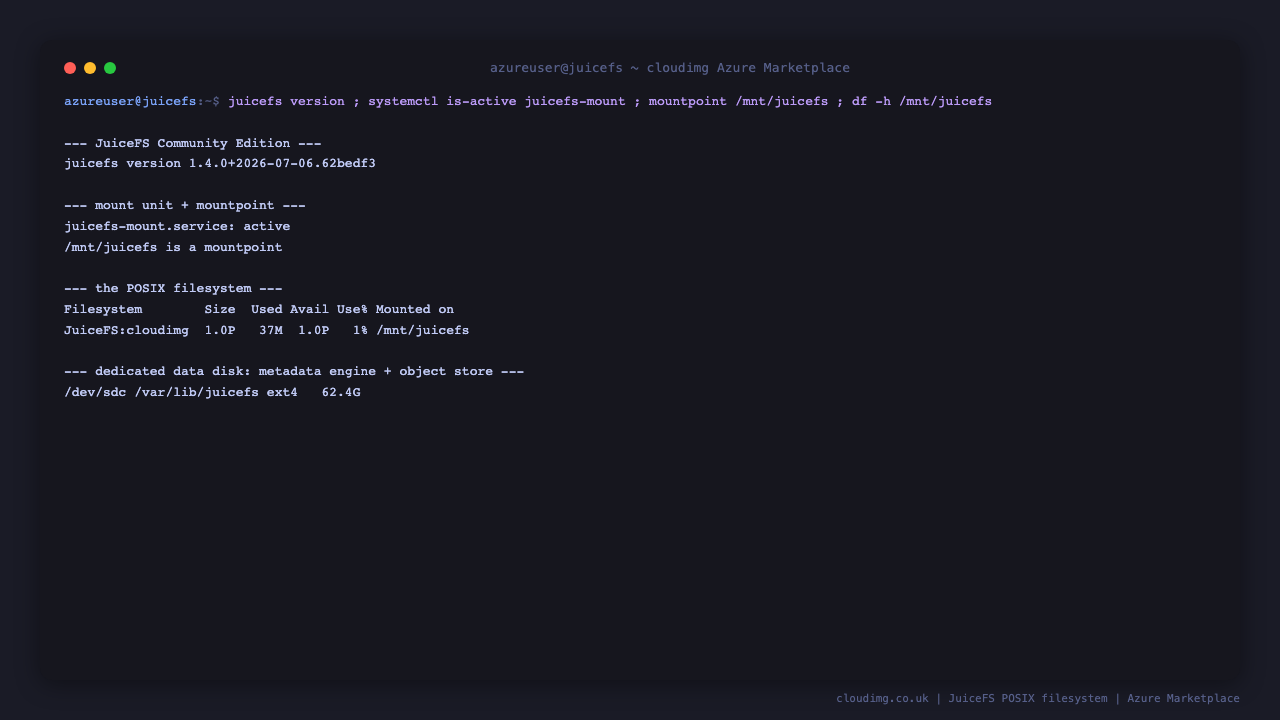
Task: Click 'Azure Marketplace' in the footer
Action: point(1183,698)
